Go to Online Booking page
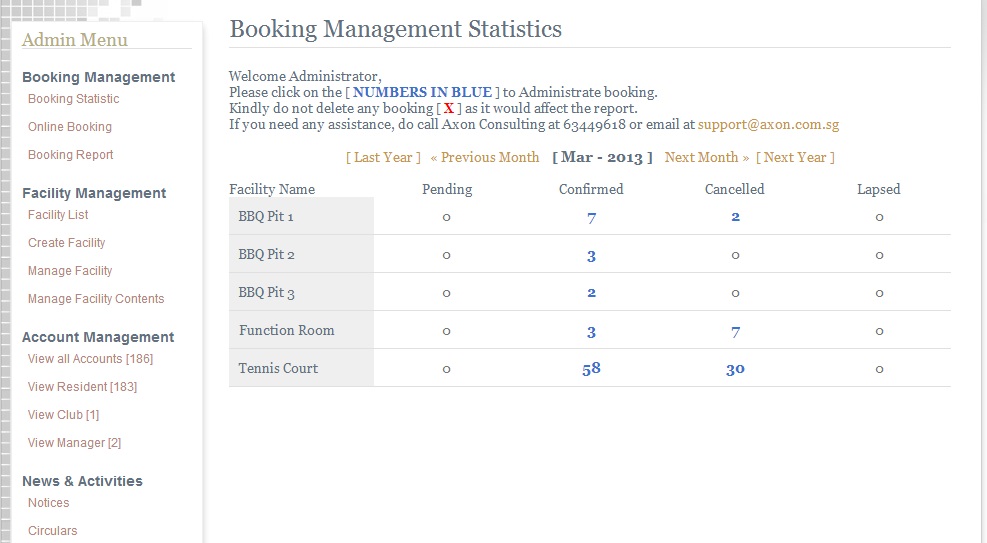 click(69, 126)
